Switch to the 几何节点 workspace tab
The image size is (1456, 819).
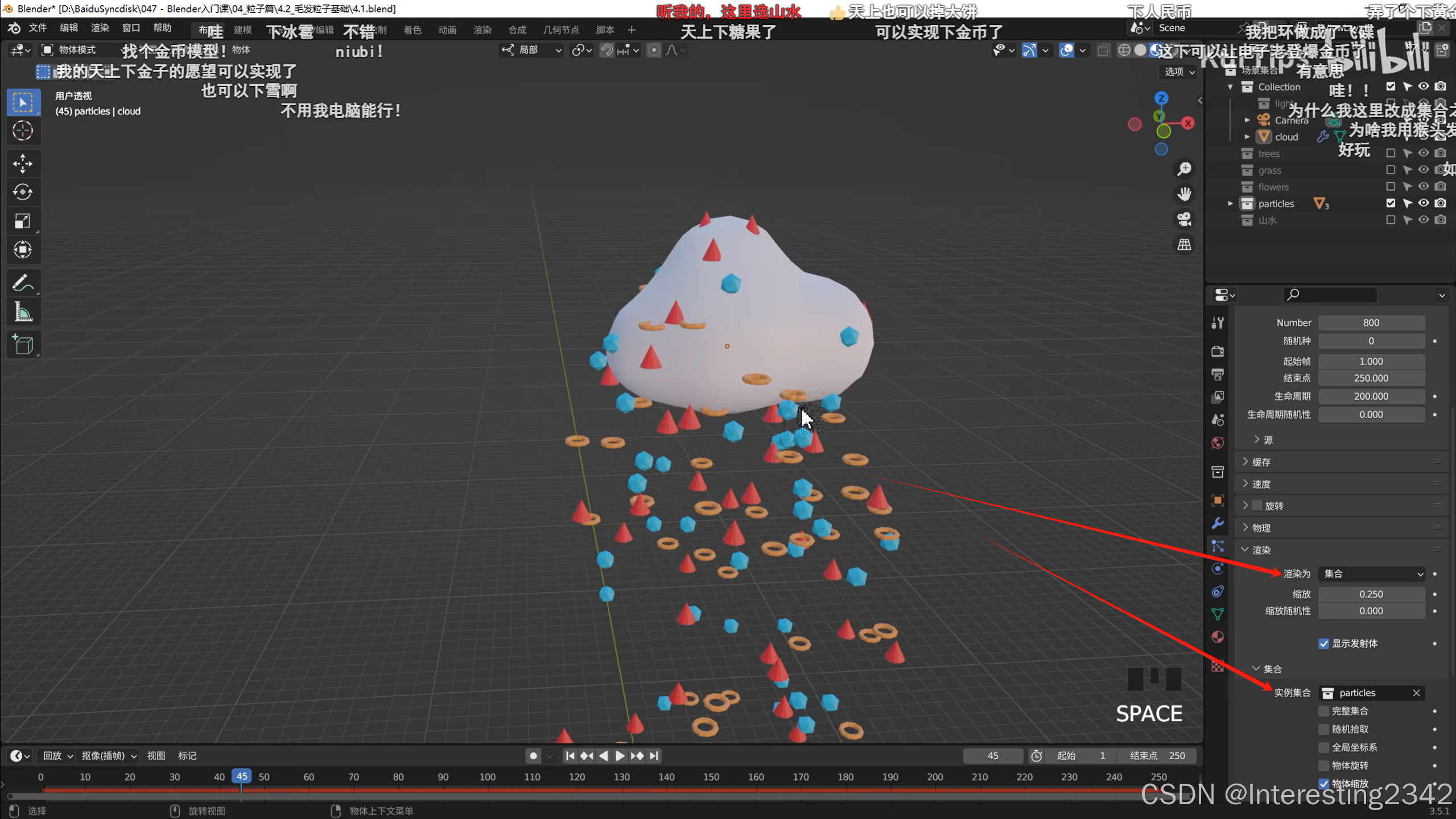pyautogui.click(x=560, y=30)
